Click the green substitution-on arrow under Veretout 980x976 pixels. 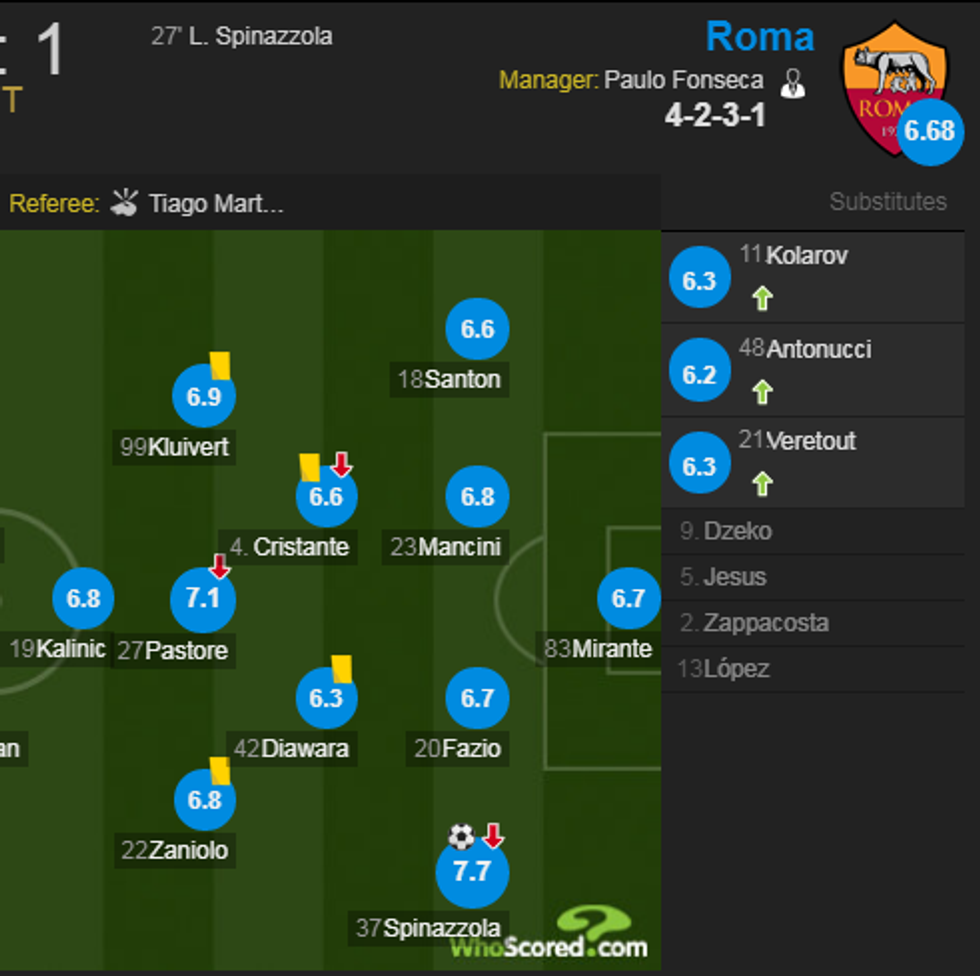[762, 485]
